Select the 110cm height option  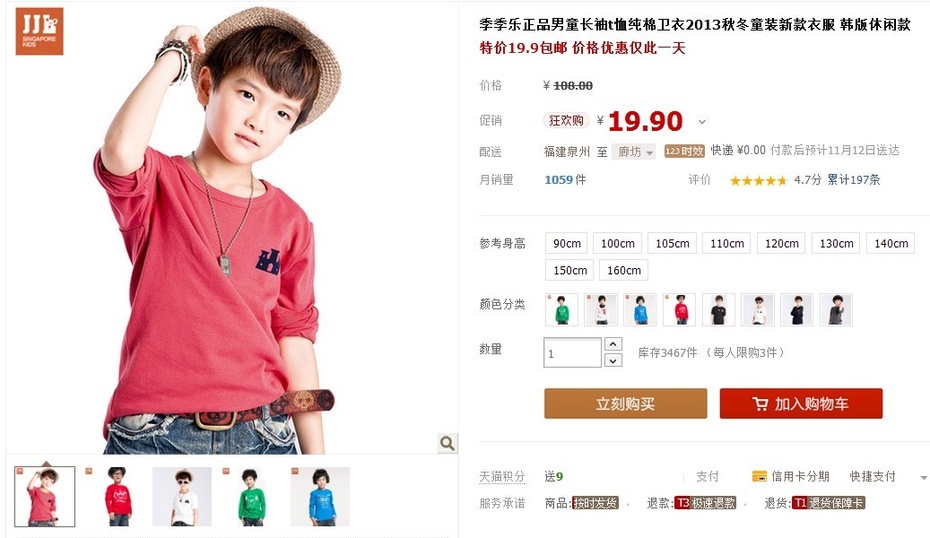727,243
